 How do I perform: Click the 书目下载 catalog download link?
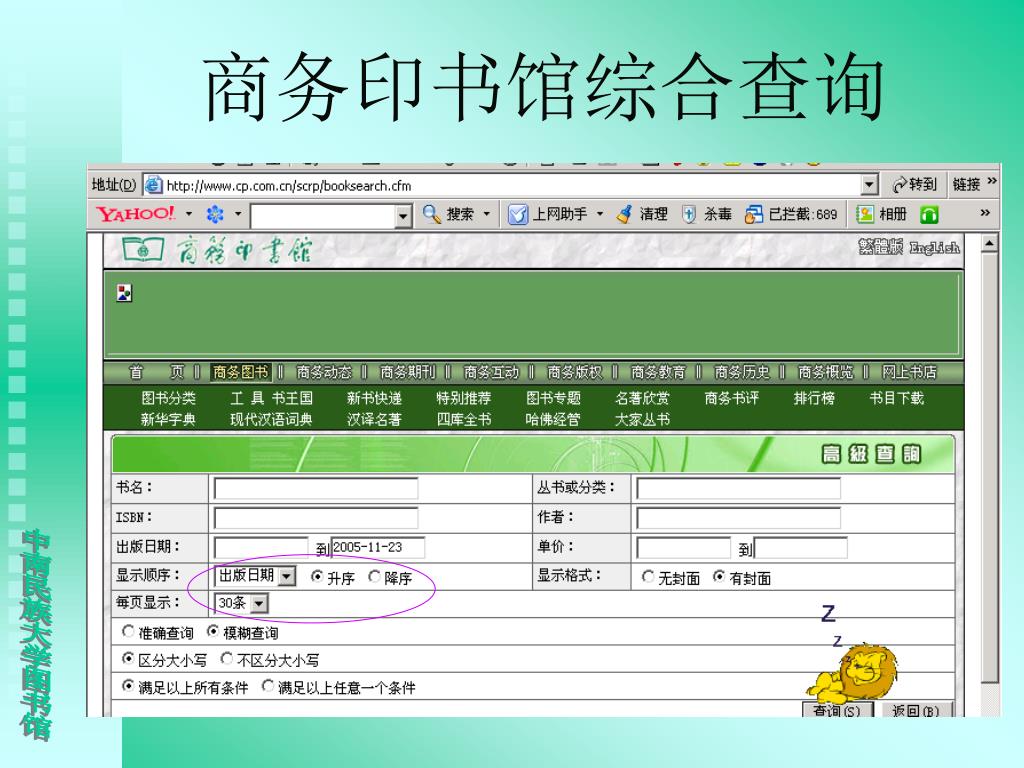pos(897,398)
